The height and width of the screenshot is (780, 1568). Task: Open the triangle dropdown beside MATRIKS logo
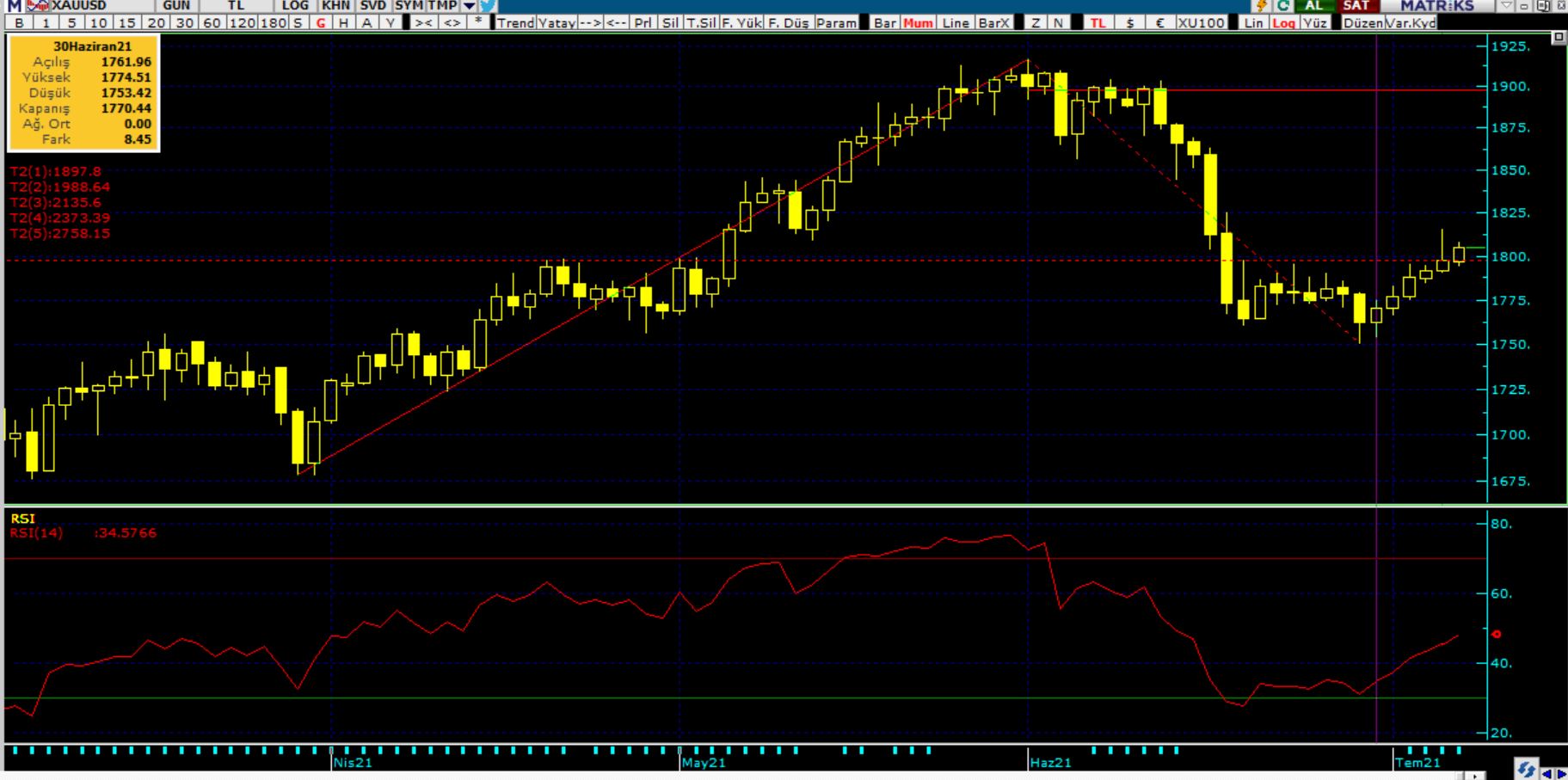pos(1506,6)
